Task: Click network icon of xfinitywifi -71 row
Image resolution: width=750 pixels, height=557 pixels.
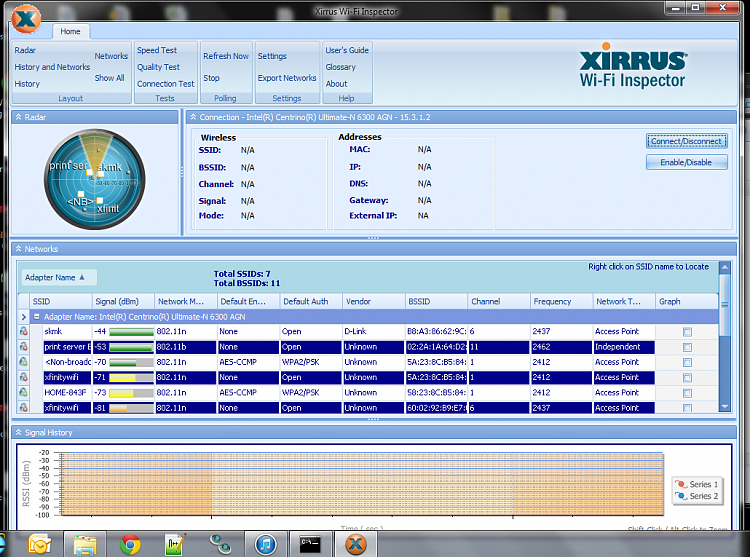Action: tap(23, 377)
